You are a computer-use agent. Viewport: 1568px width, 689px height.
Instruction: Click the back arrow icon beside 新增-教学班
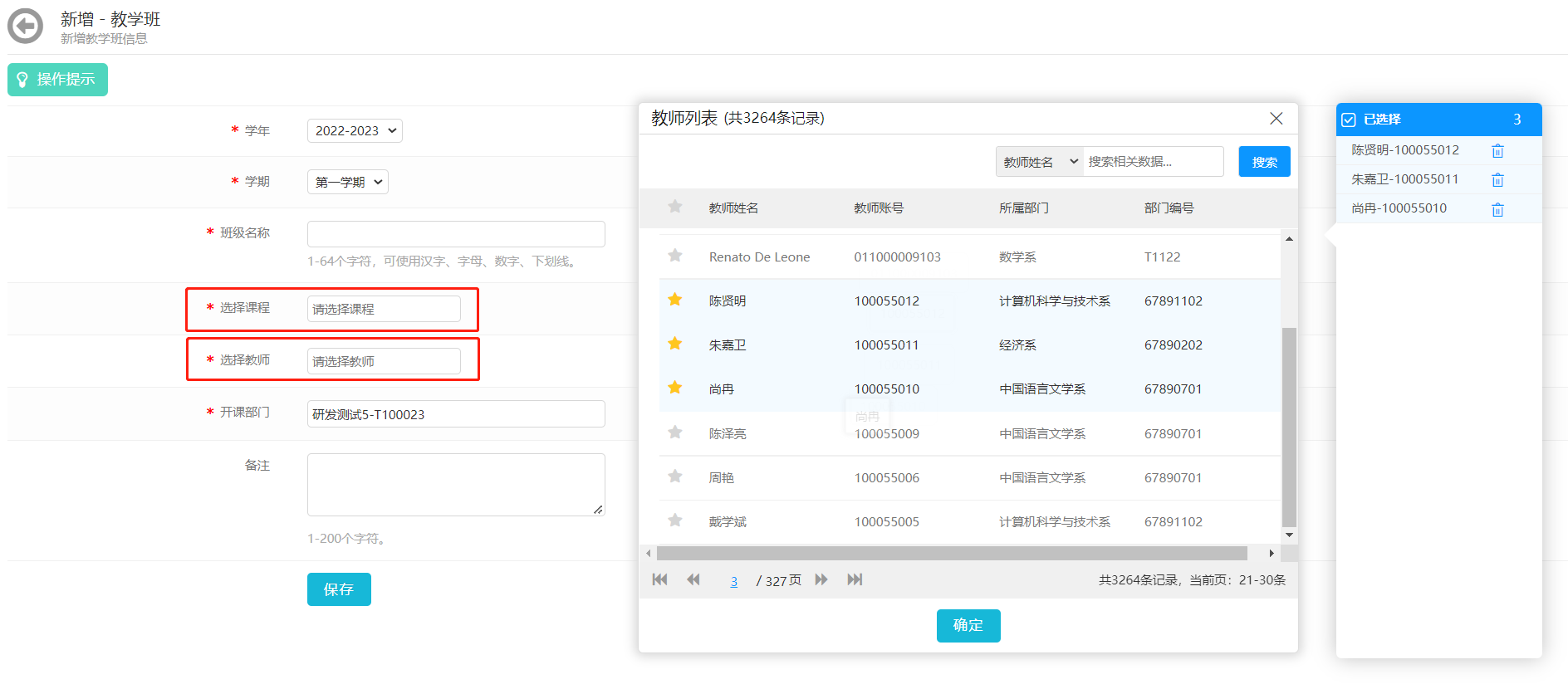click(x=25, y=27)
